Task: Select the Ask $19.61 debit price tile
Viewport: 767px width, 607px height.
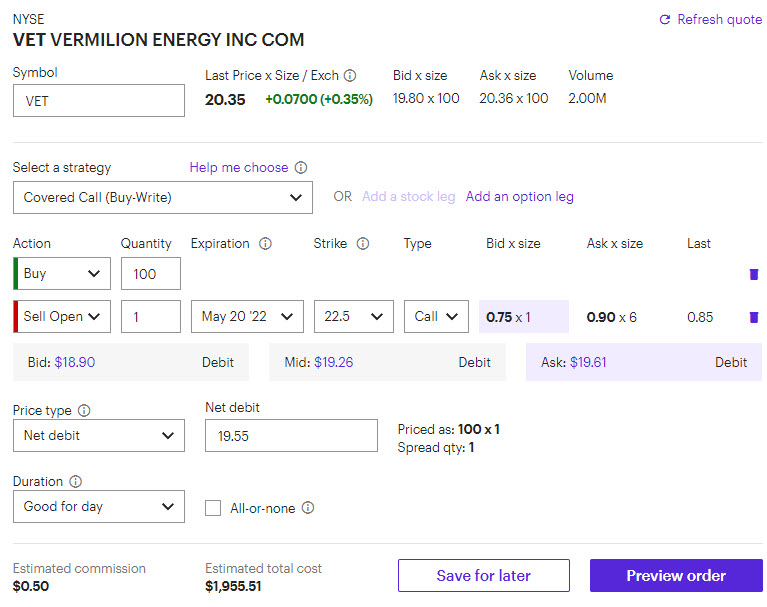Action: coord(644,362)
